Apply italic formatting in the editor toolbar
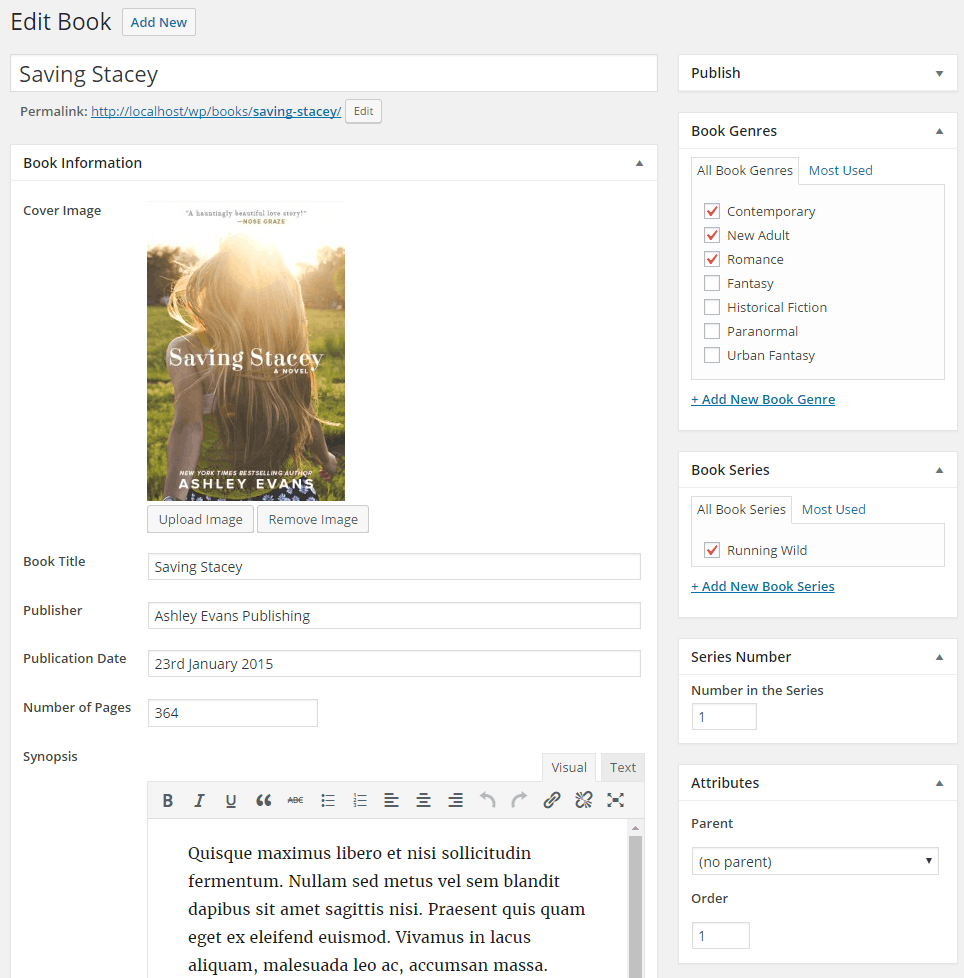The width and height of the screenshot is (964, 978). (x=199, y=800)
